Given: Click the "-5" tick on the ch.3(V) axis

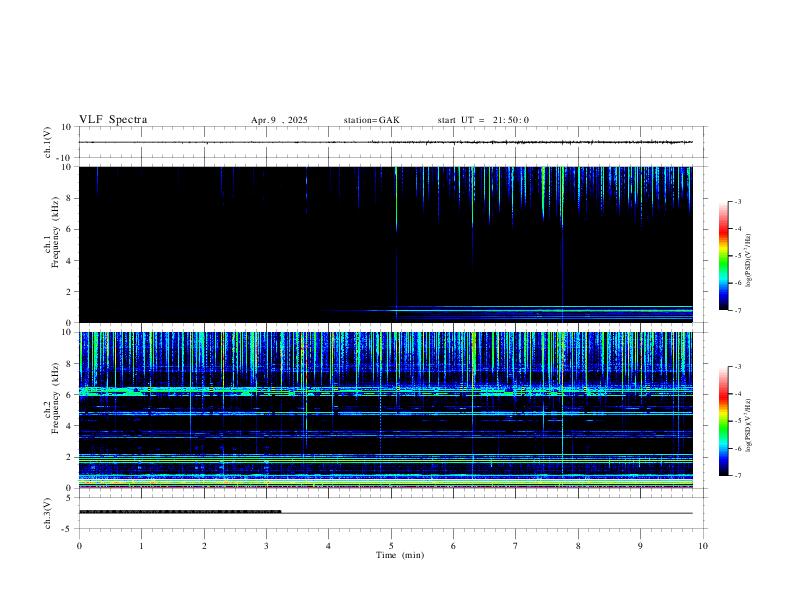Looking at the screenshot, I should click(x=68, y=529).
